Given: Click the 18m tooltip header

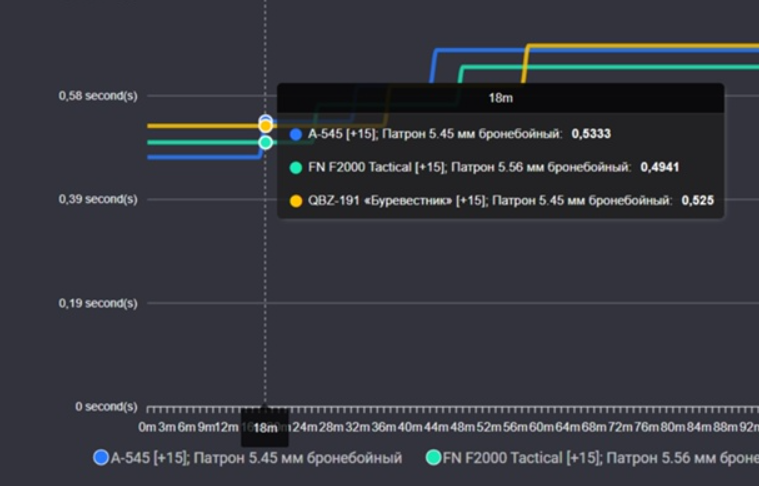Looking at the screenshot, I should [x=501, y=98].
